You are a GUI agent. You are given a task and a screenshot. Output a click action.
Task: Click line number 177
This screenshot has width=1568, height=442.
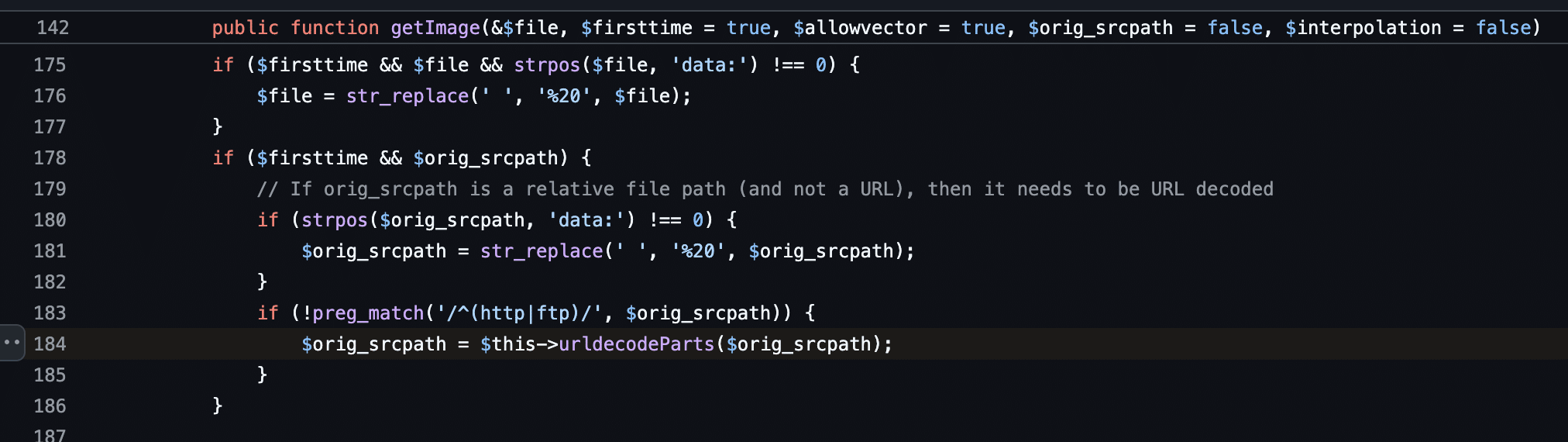pos(50,127)
